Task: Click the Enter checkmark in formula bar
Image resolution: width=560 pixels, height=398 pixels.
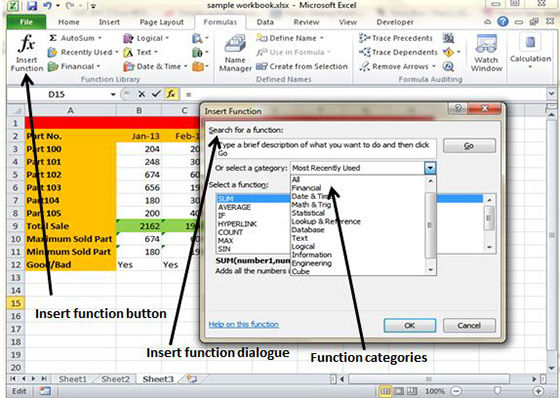Action: [x=156, y=94]
